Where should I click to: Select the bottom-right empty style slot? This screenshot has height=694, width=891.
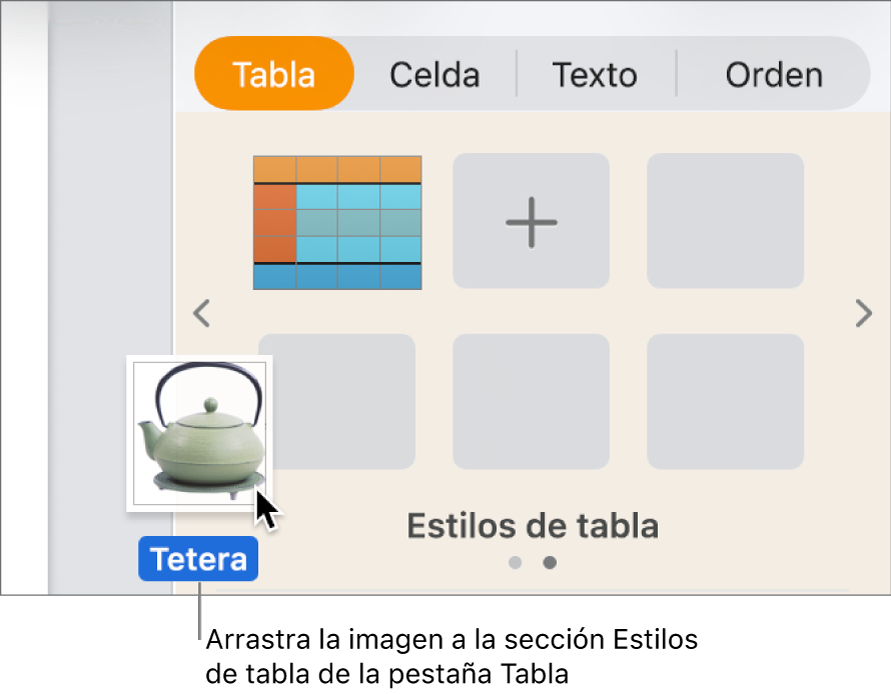[724, 401]
